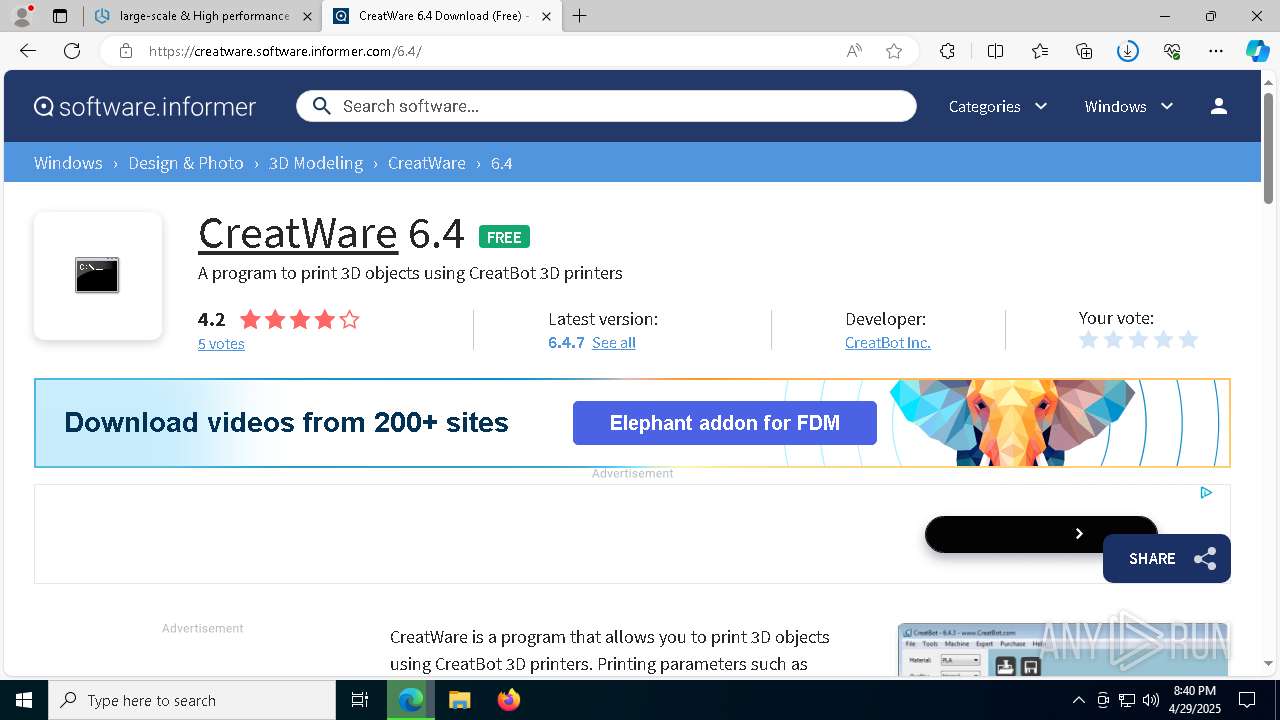The width and height of the screenshot is (1280, 720).
Task: Click the black ad arrow button
Action: click(x=1041, y=534)
